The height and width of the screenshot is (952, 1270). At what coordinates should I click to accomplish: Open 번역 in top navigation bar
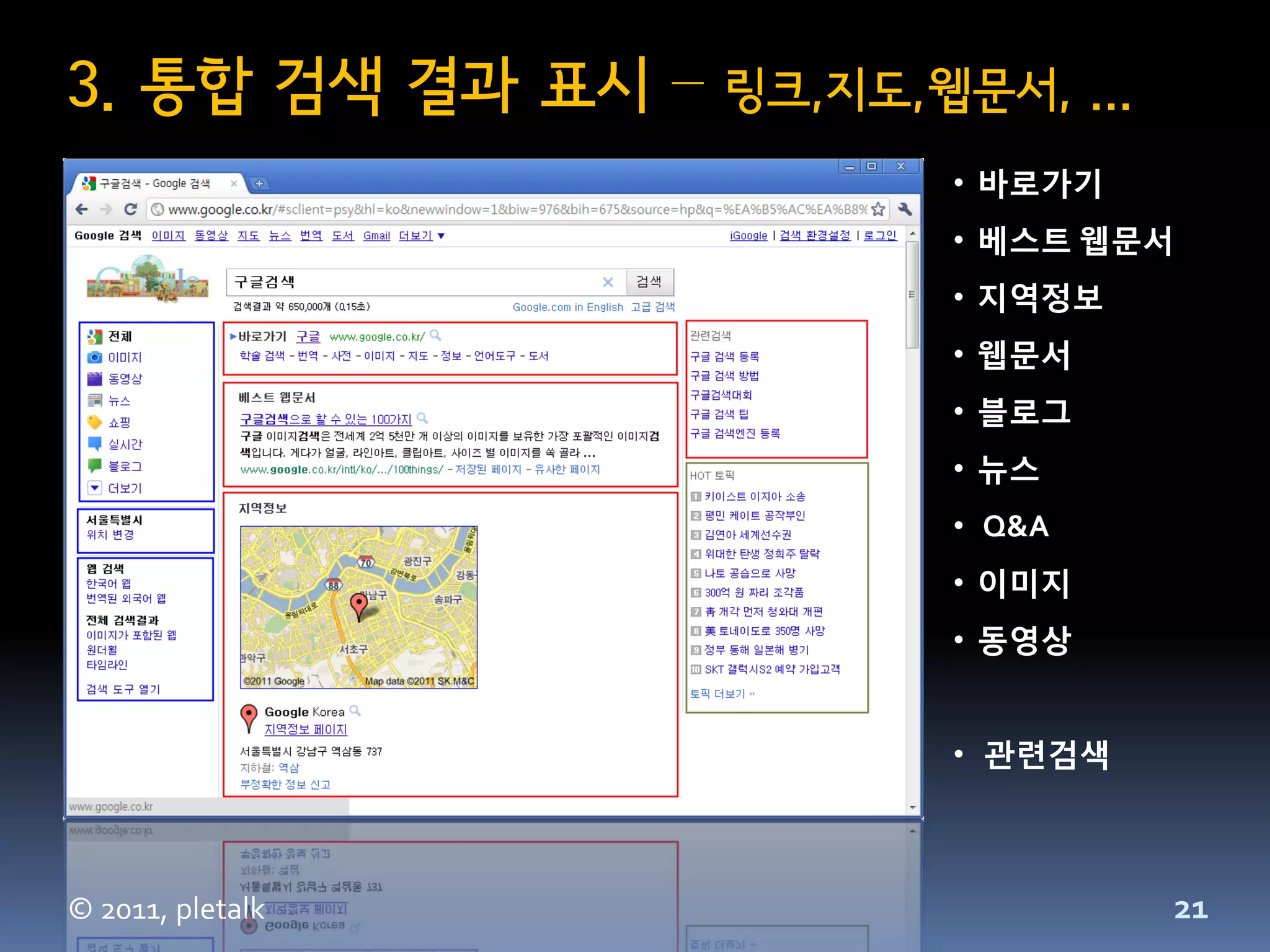311,236
